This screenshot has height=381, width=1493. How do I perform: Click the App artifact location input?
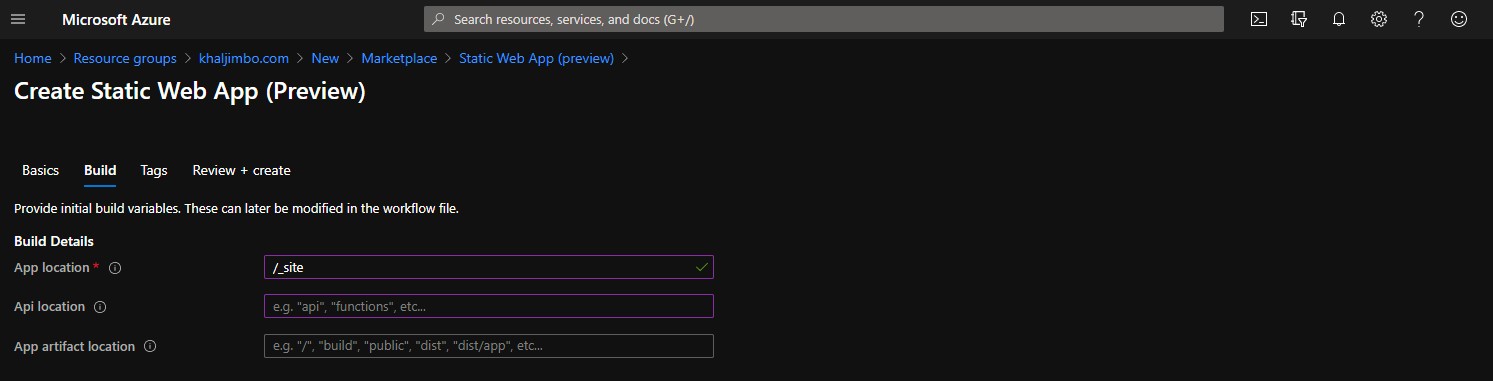tap(489, 346)
